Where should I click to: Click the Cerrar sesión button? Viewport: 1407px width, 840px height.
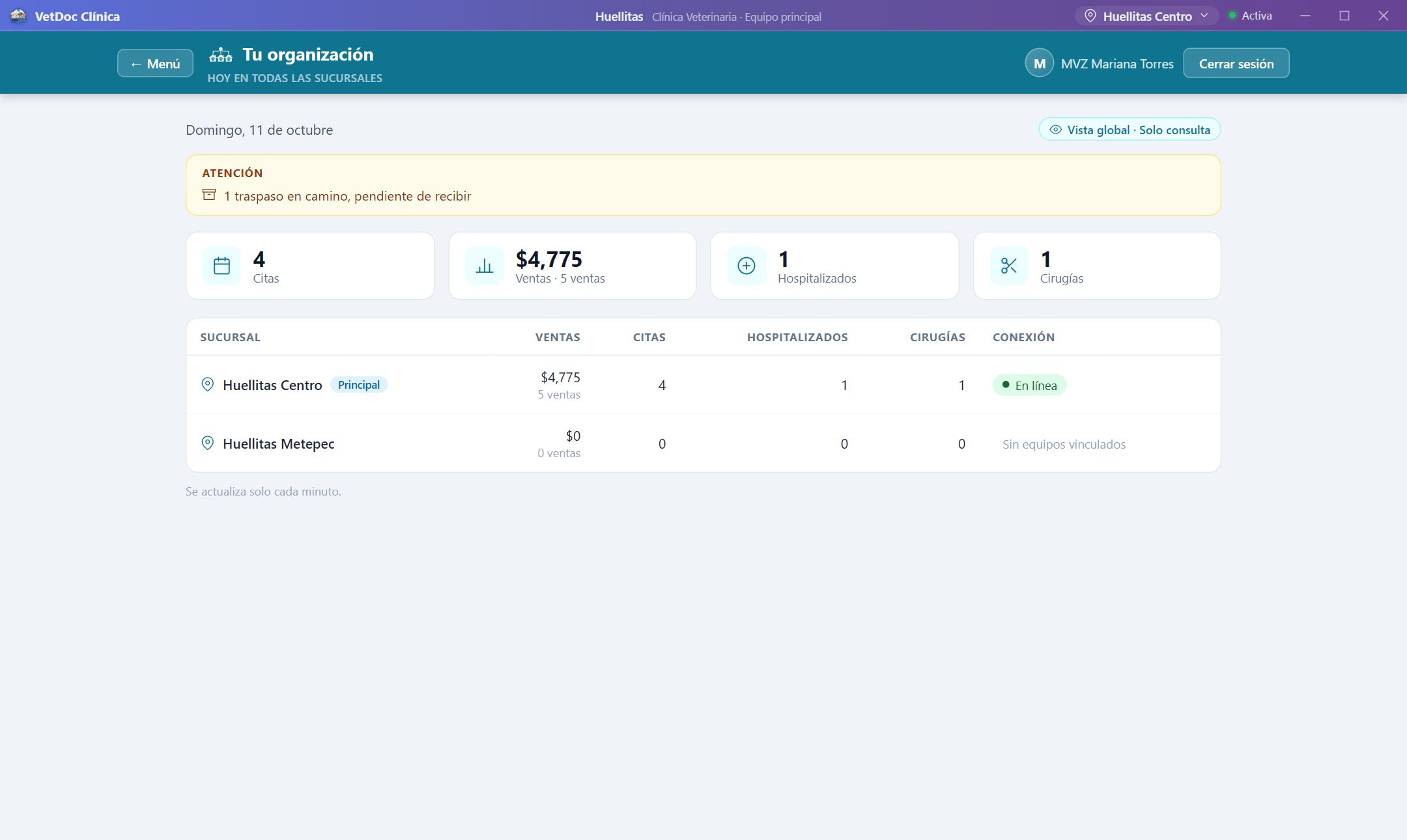click(1236, 63)
